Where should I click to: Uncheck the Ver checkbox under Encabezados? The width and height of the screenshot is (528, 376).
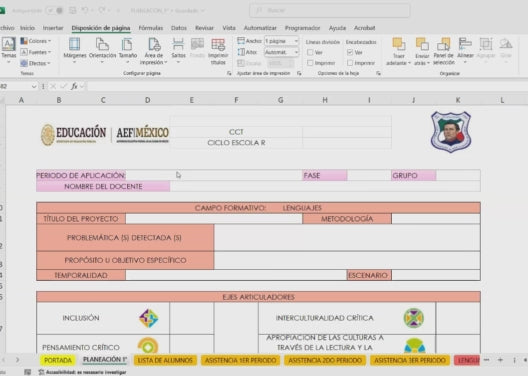[x=350, y=53]
